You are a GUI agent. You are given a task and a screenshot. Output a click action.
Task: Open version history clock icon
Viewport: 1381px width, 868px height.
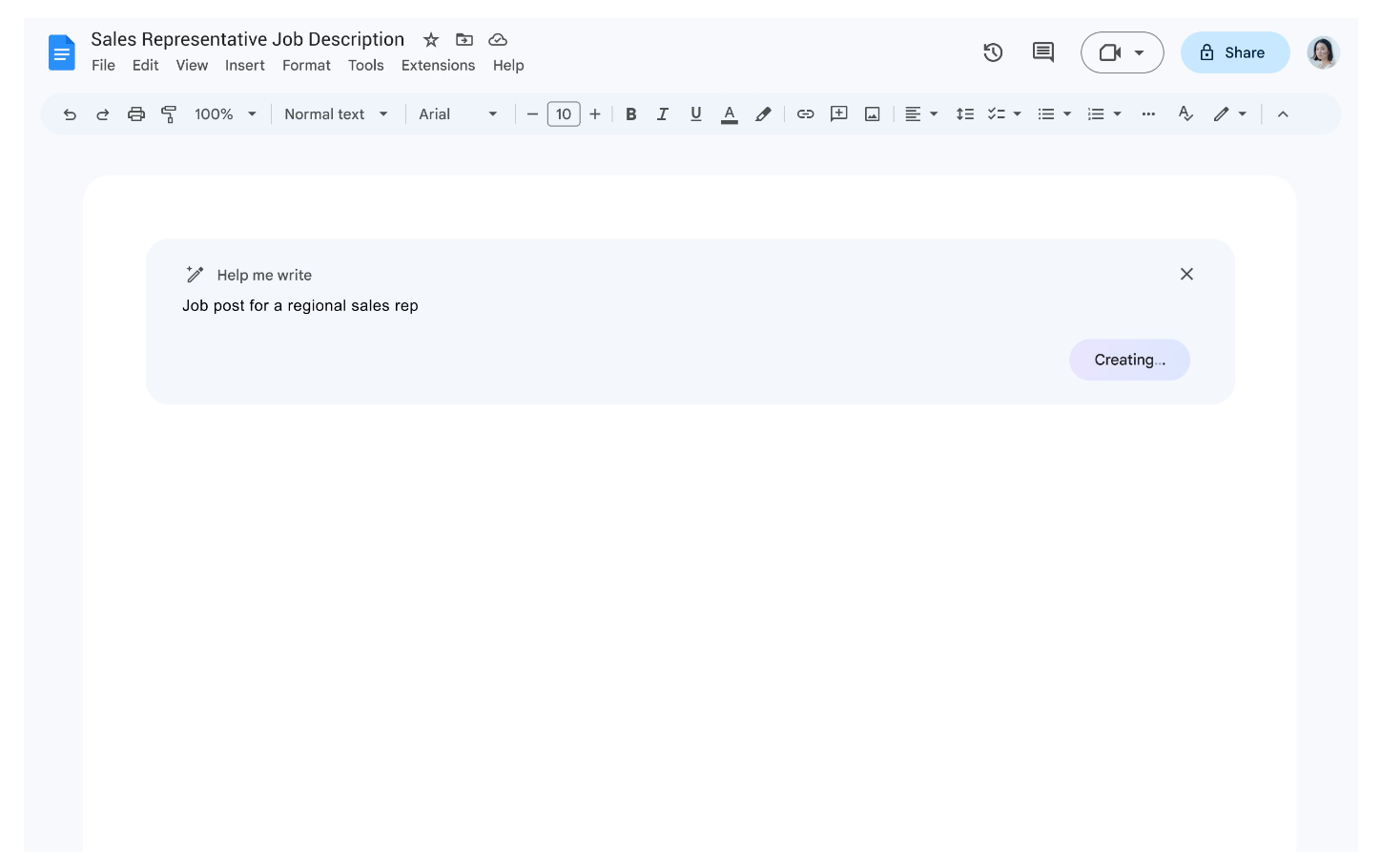pos(993,52)
